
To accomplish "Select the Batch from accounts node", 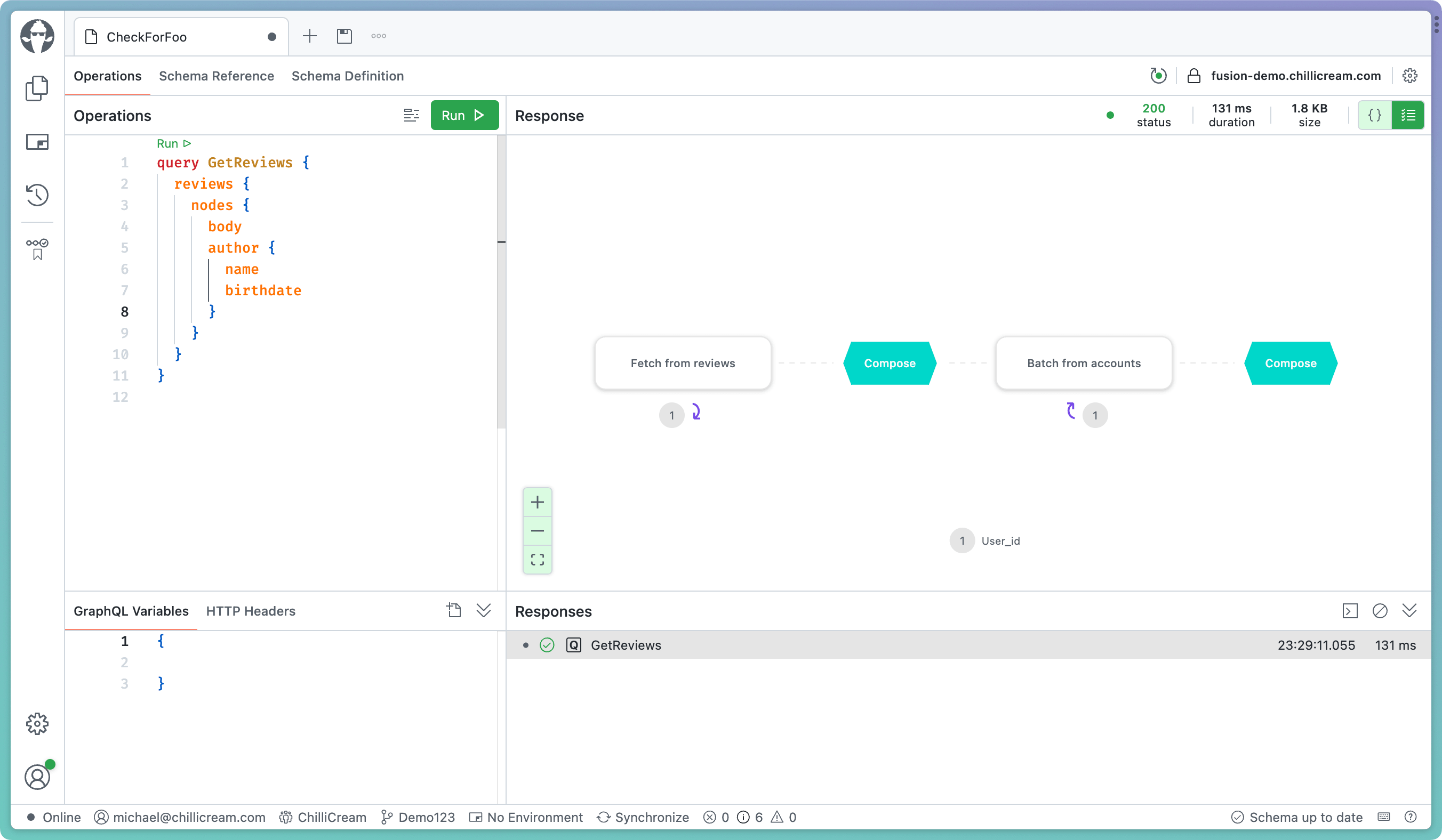I will (x=1084, y=363).
